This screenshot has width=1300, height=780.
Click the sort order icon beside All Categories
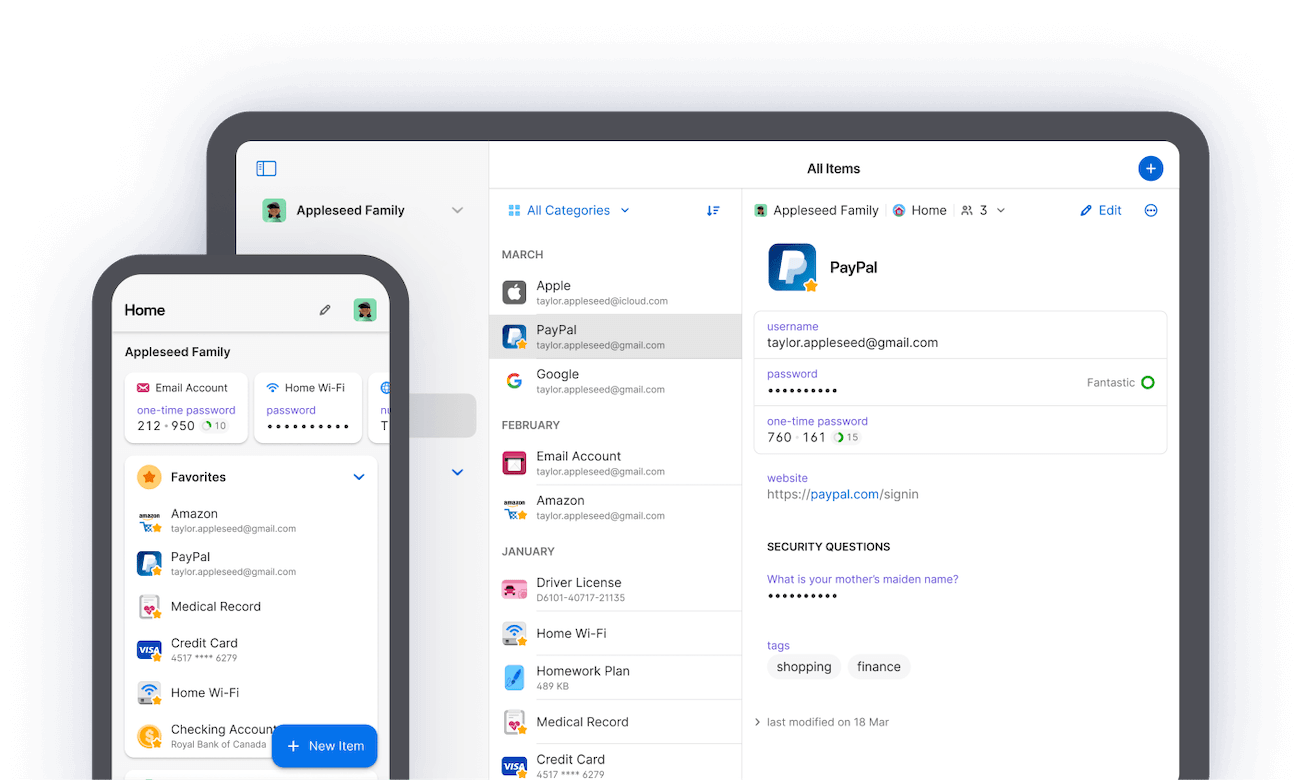[x=713, y=210]
